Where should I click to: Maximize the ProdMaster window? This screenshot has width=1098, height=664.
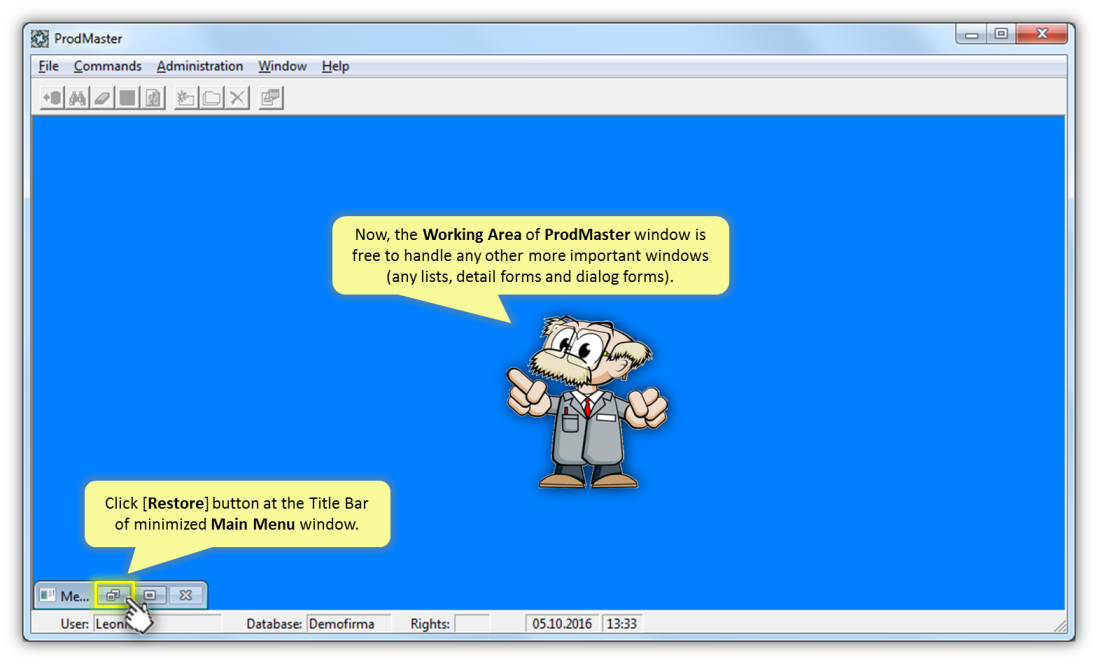1001,34
